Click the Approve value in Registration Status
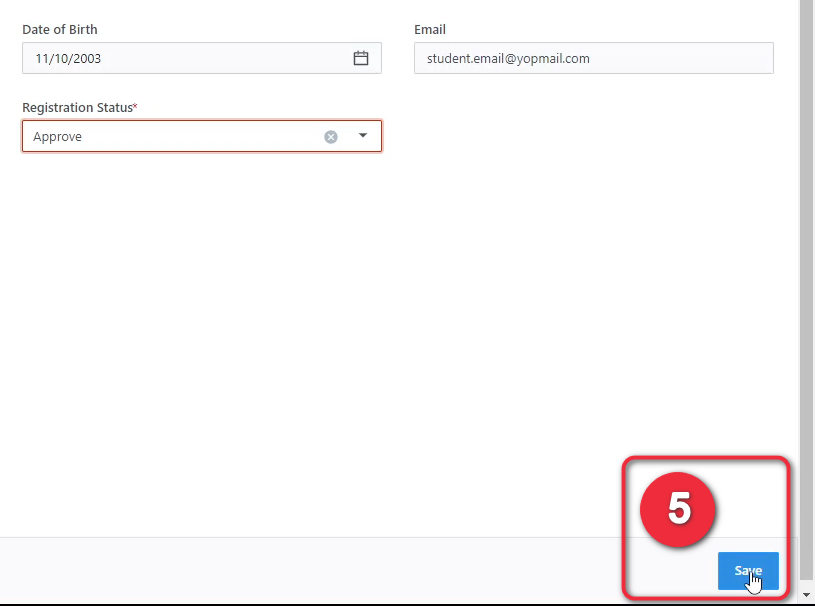 pyautogui.click(x=58, y=137)
